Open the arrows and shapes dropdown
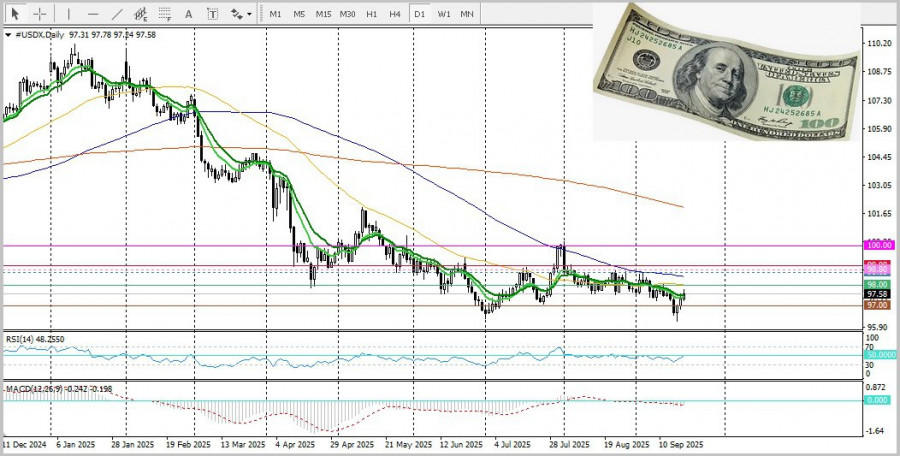Screen dimensions: 900x456 [x=241, y=14]
